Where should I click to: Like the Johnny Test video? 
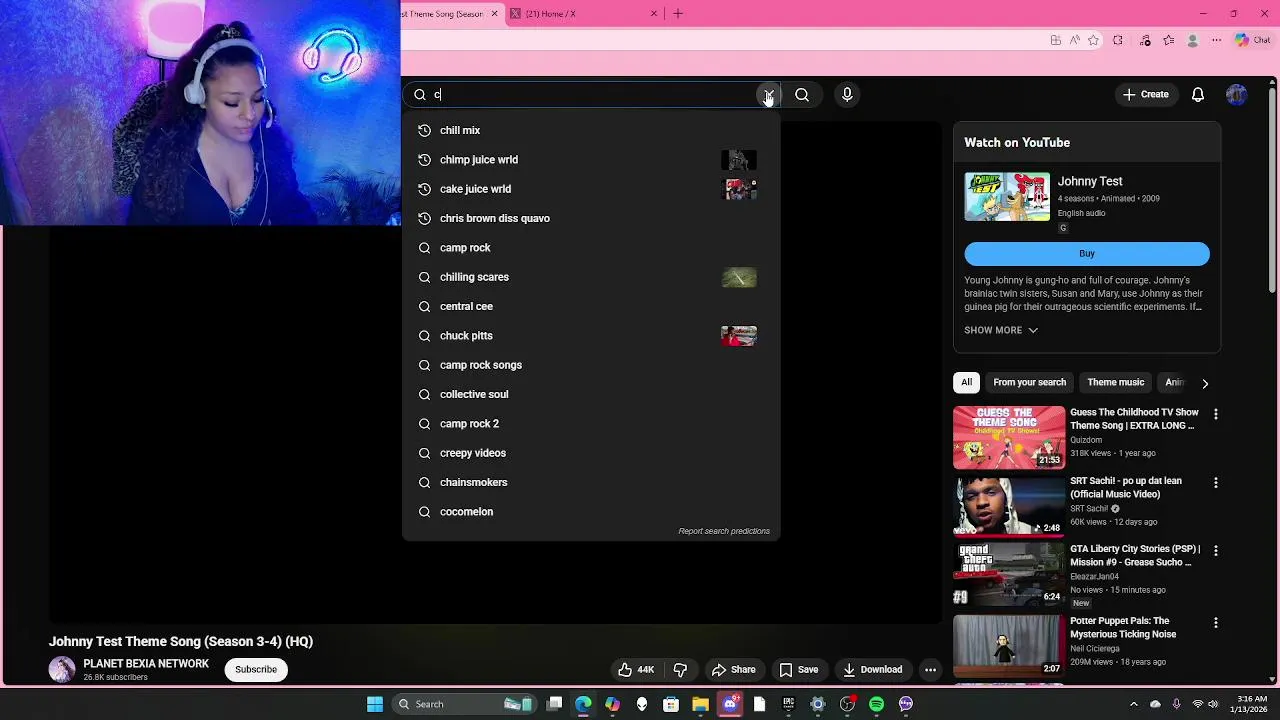coord(636,670)
